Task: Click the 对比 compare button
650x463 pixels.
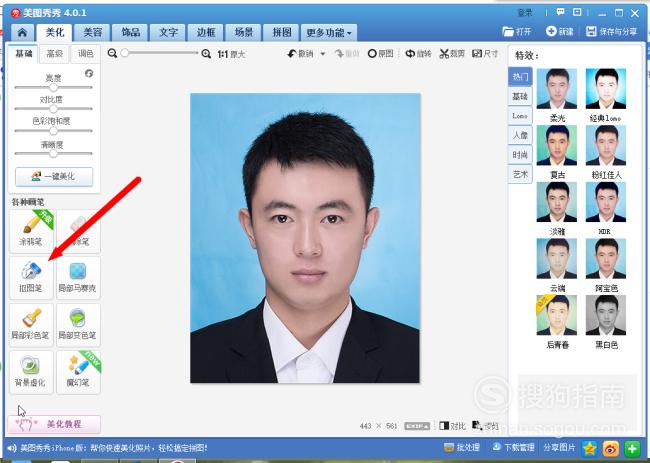Action: point(452,426)
